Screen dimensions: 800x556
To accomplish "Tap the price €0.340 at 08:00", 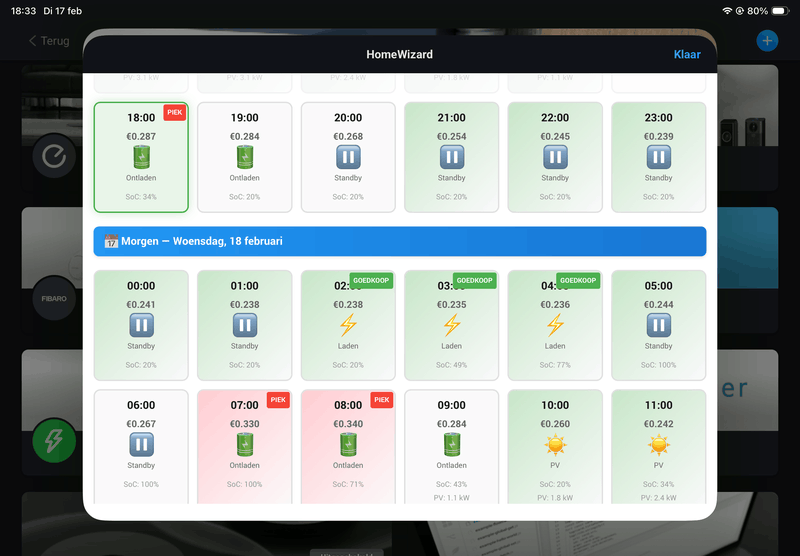I will (348, 424).
